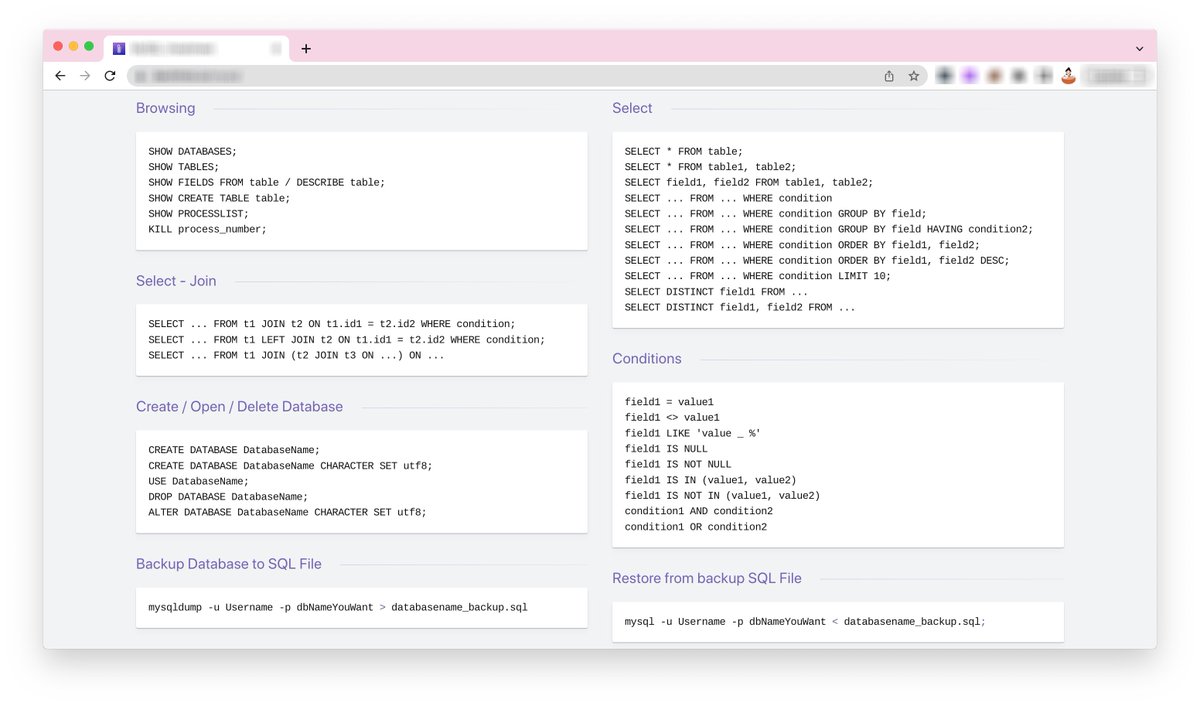
Task: Click the Select section heading
Action: [x=632, y=108]
